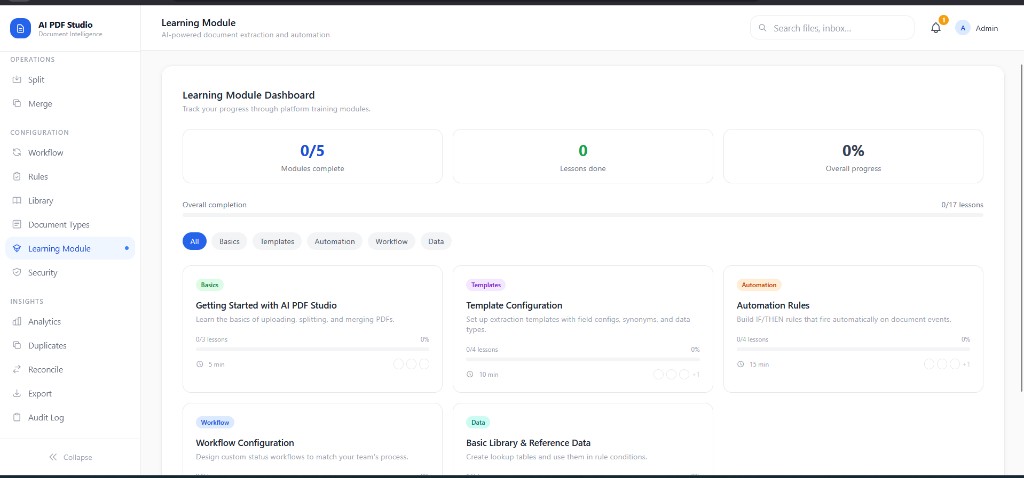Click the Workflow sidebar icon
This screenshot has height=478, width=1024.
[x=17, y=152]
